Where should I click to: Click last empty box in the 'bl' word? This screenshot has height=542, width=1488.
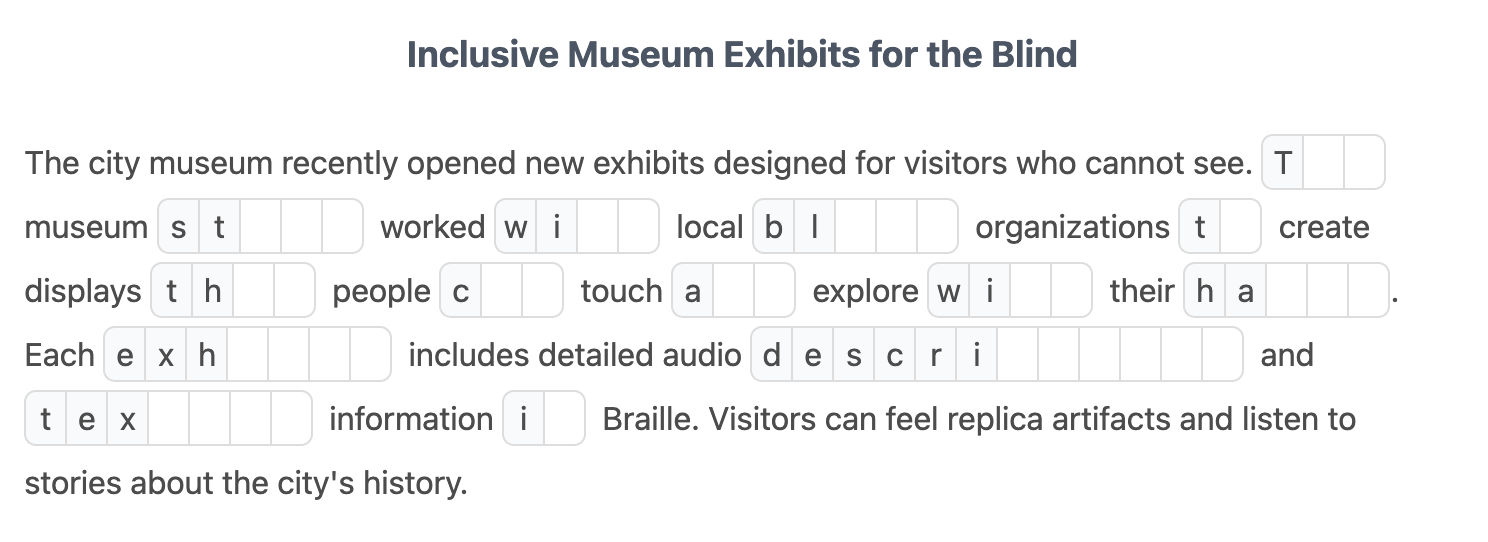click(937, 227)
